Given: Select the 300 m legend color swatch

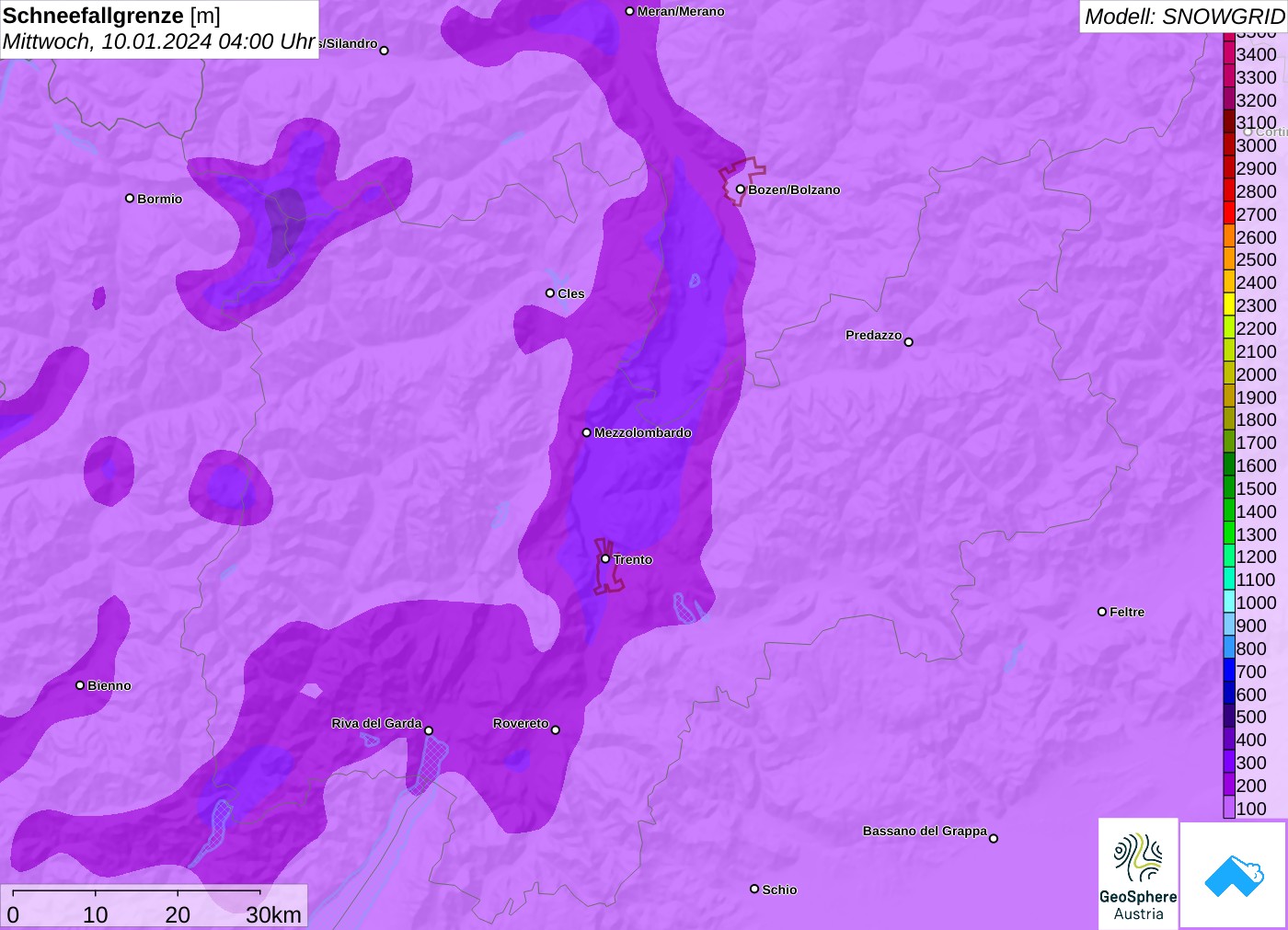Looking at the screenshot, I should tap(1229, 763).
